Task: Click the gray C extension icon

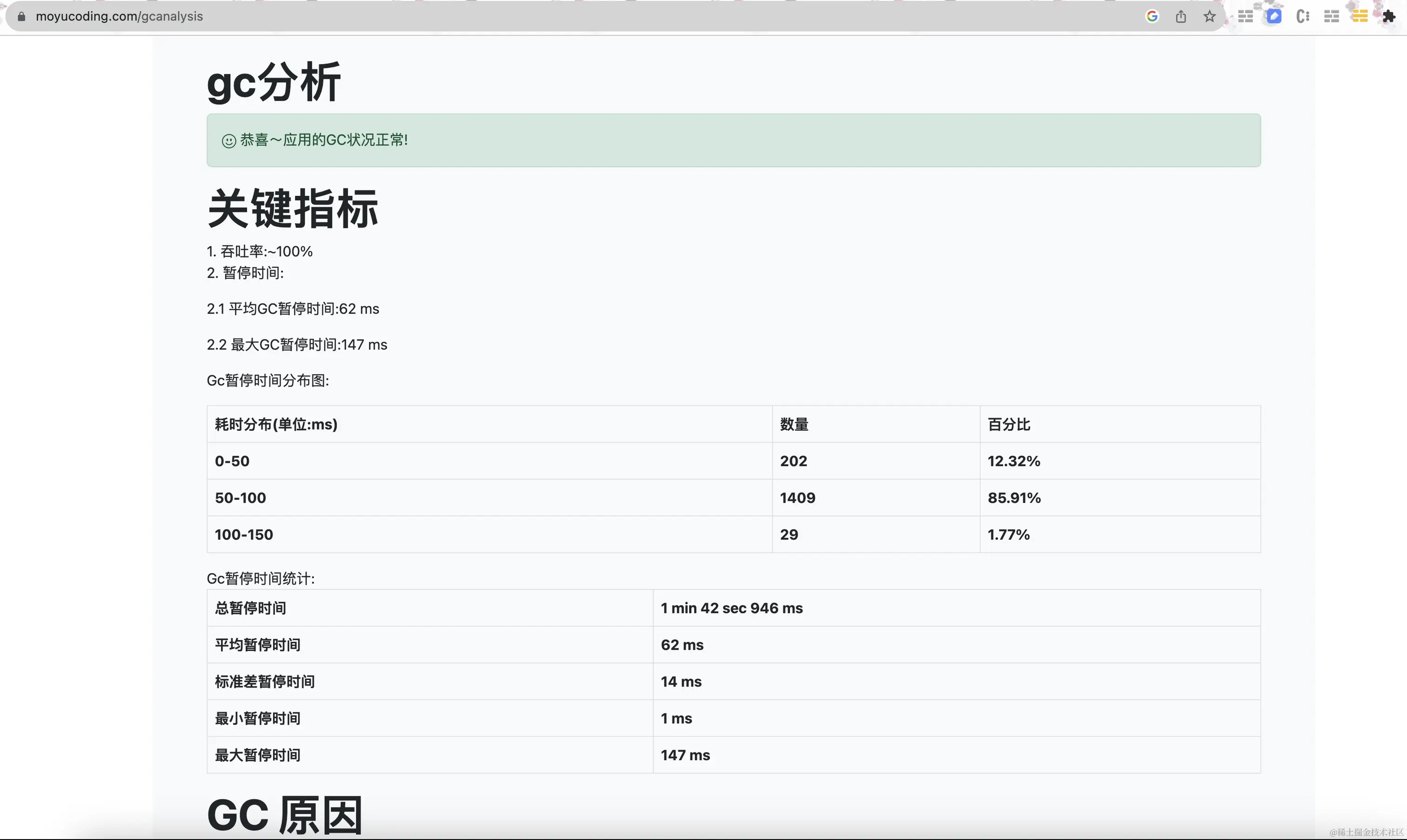Action: pyautogui.click(x=1302, y=16)
